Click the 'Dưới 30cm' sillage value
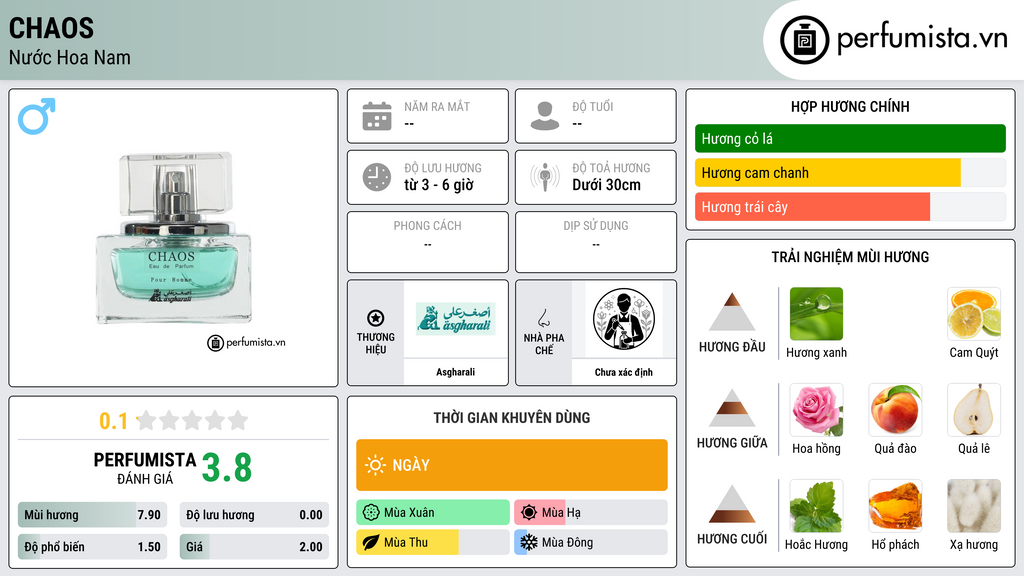Image resolution: width=1024 pixels, height=576 pixels. (607, 185)
